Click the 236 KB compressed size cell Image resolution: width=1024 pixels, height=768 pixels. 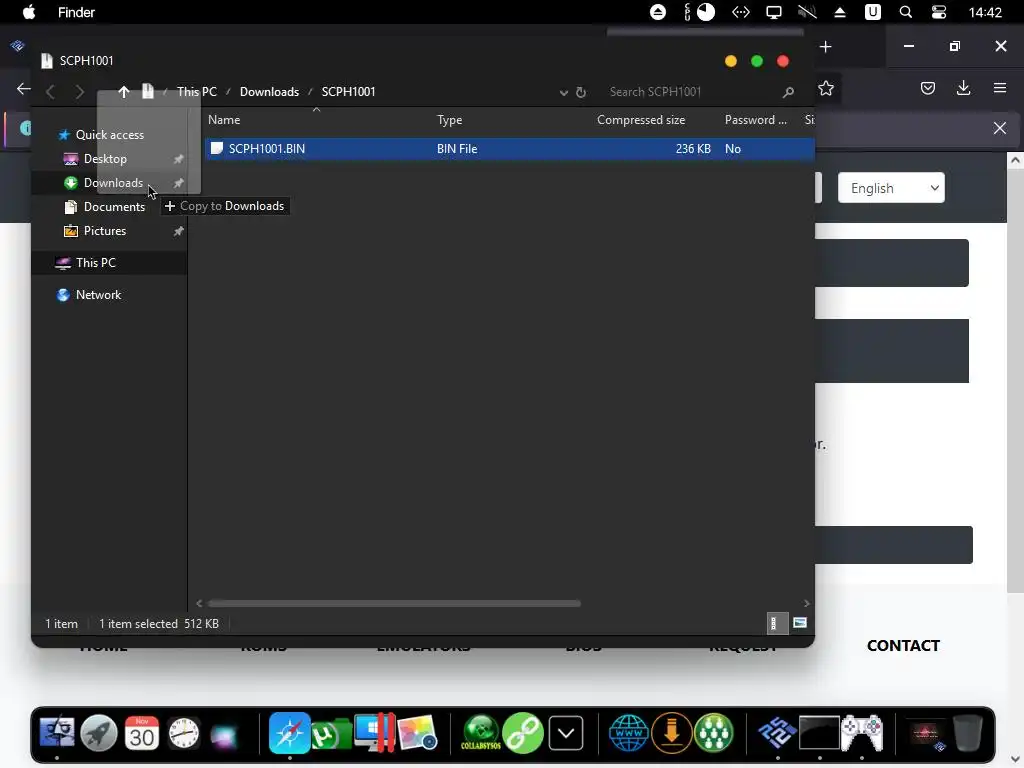click(x=693, y=148)
